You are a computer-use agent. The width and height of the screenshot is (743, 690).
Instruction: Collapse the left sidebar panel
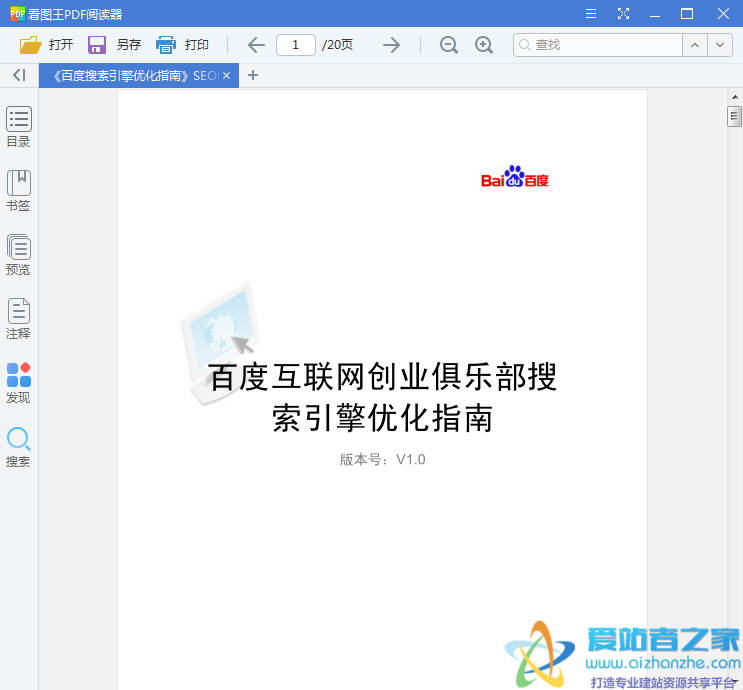19,75
